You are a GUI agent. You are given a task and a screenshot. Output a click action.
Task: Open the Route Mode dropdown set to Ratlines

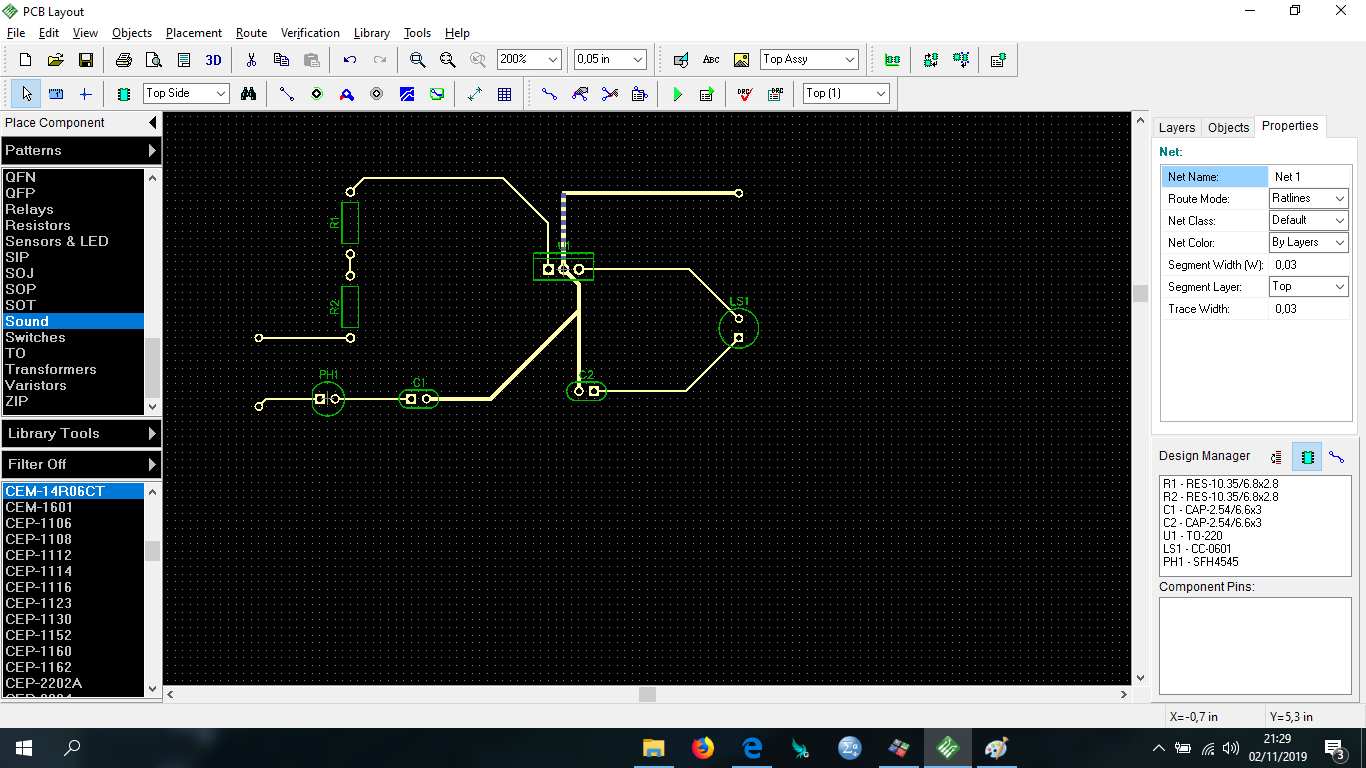[x=1308, y=198]
